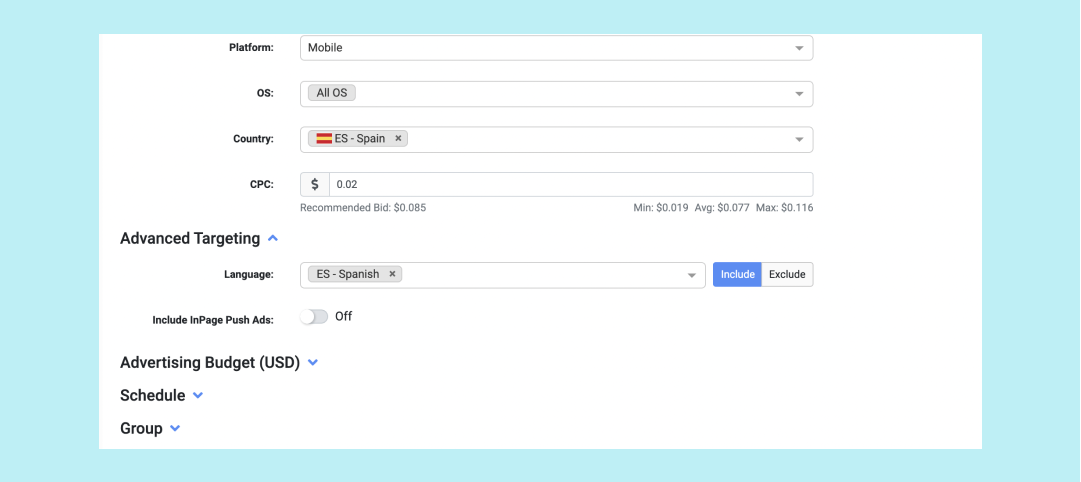Click the Off label beside toggle
This screenshot has width=1081, height=482.
(x=343, y=317)
